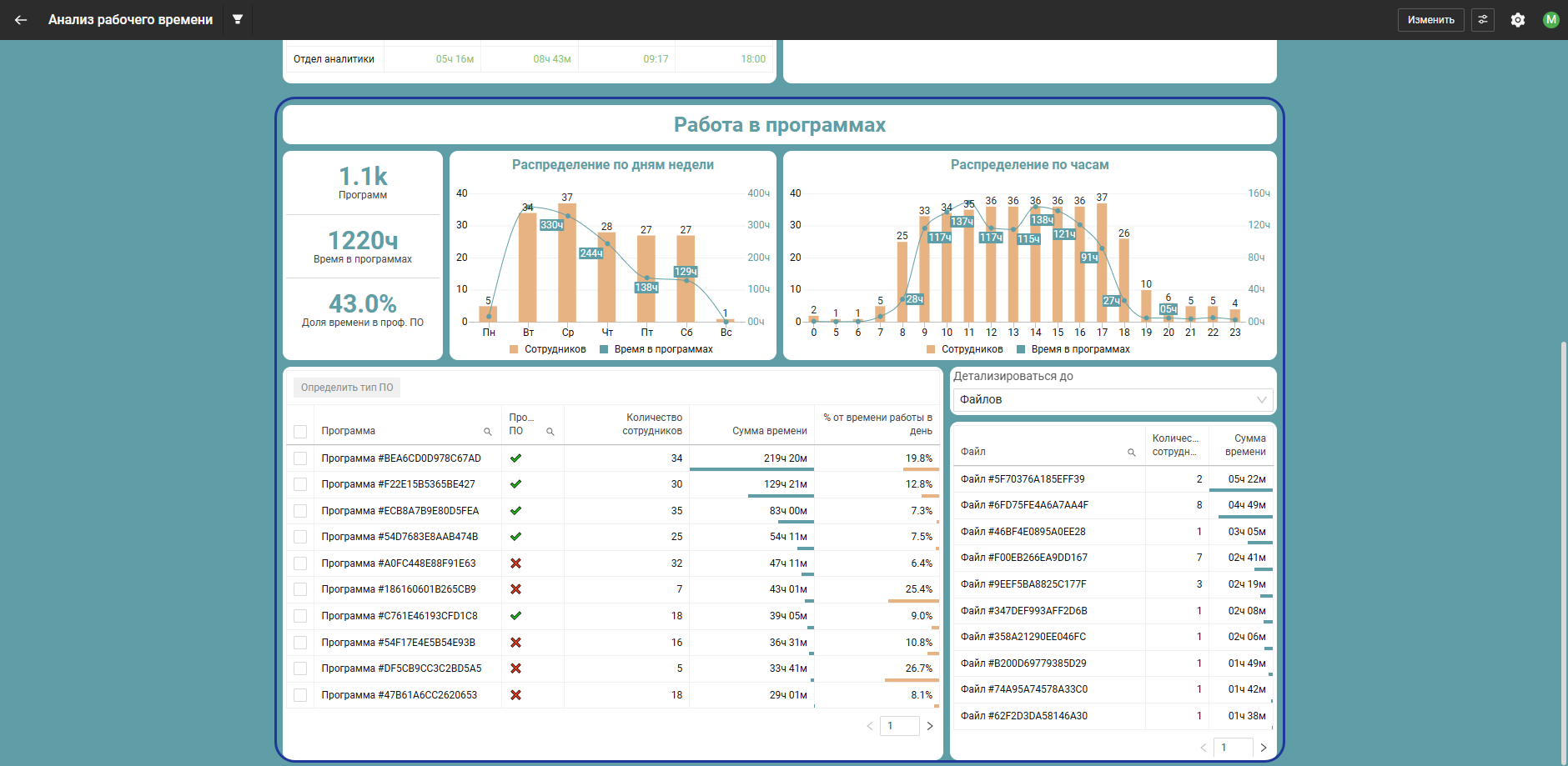This screenshot has width=1568, height=766.
Task: Click the 1220ч Время в программах metric
Action: click(363, 247)
